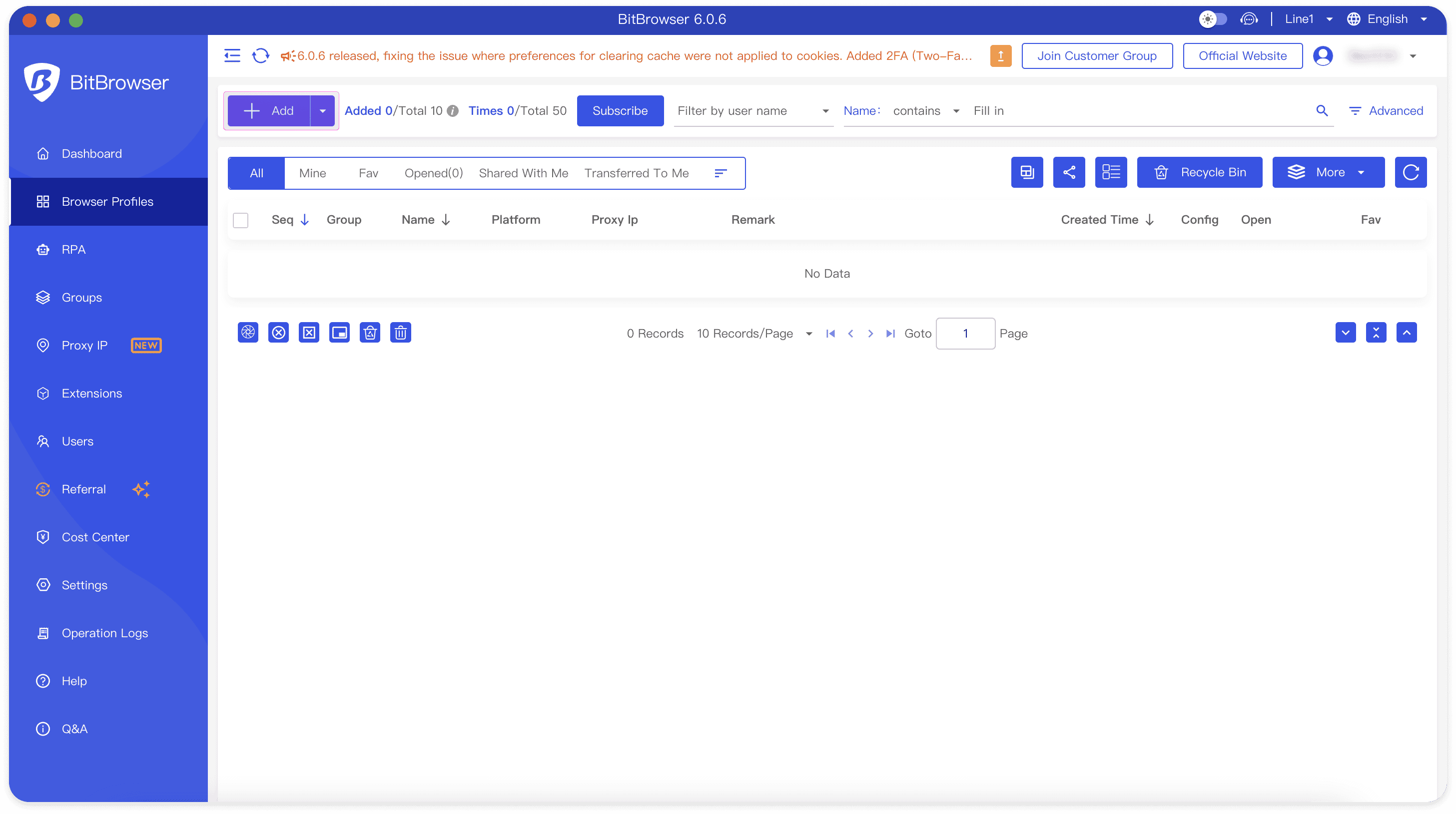Click the orange upgrade arrow icon
1456x814 pixels.
point(1000,56)
